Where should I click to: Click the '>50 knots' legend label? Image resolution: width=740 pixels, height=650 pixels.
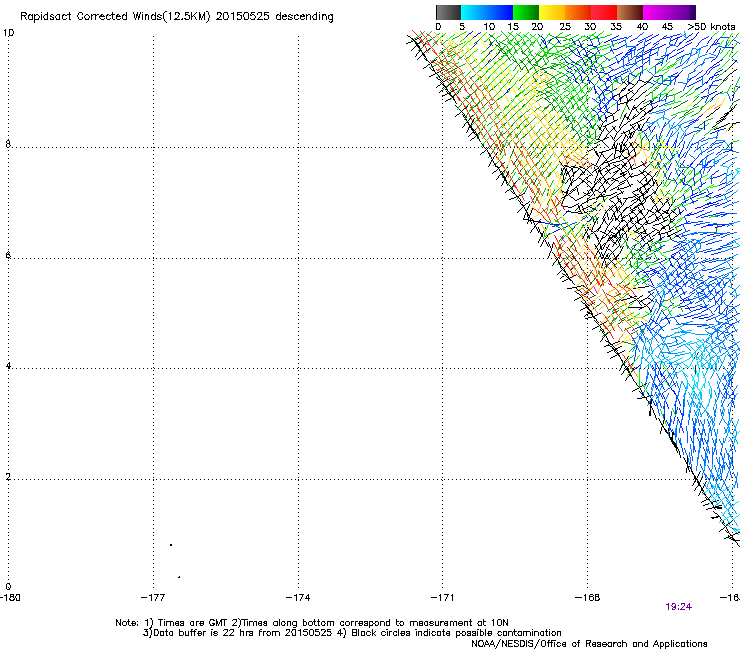[x=711, y=27]
